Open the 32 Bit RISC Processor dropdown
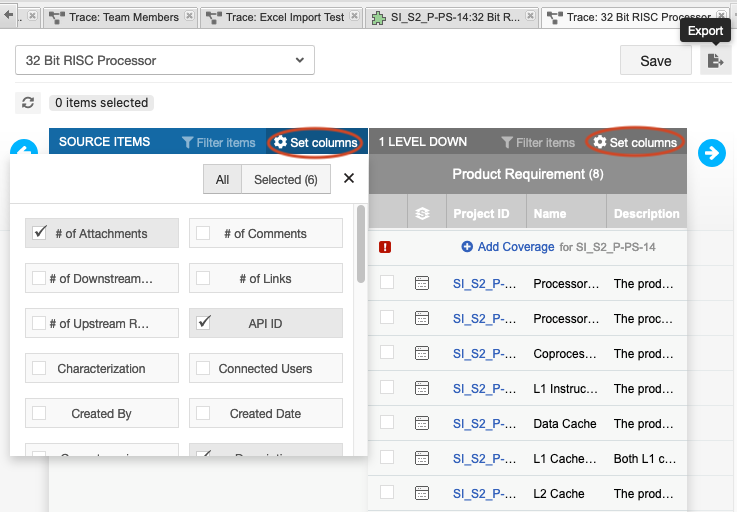This screenshot has height=512, width=737. point(165,60)
